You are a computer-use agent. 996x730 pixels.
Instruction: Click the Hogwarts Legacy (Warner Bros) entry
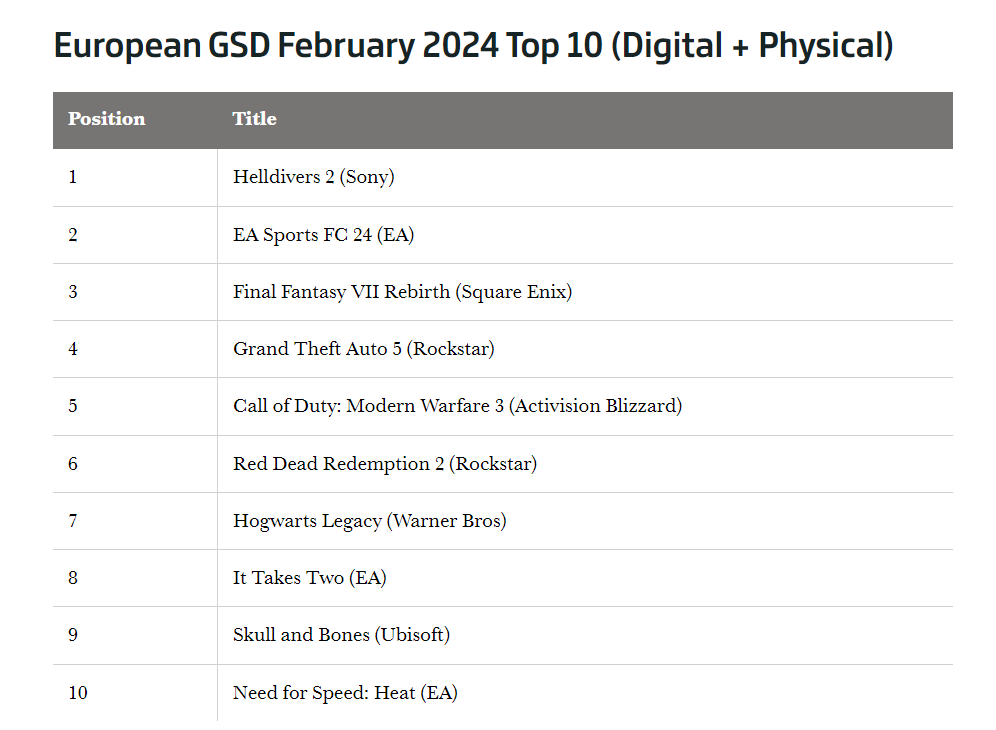pyautogui.click(x=369, y=521)
